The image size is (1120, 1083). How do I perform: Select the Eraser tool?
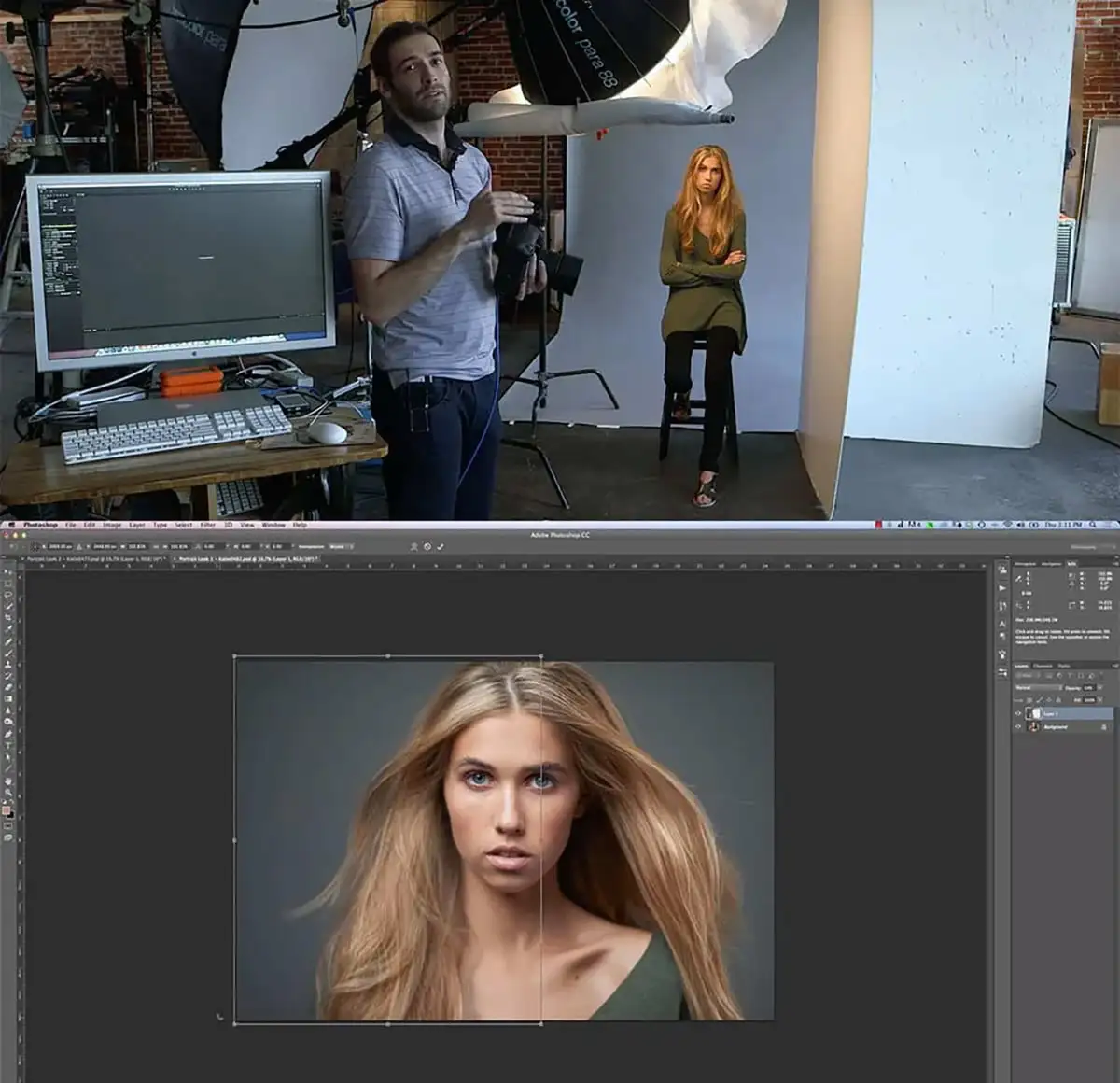8,687
